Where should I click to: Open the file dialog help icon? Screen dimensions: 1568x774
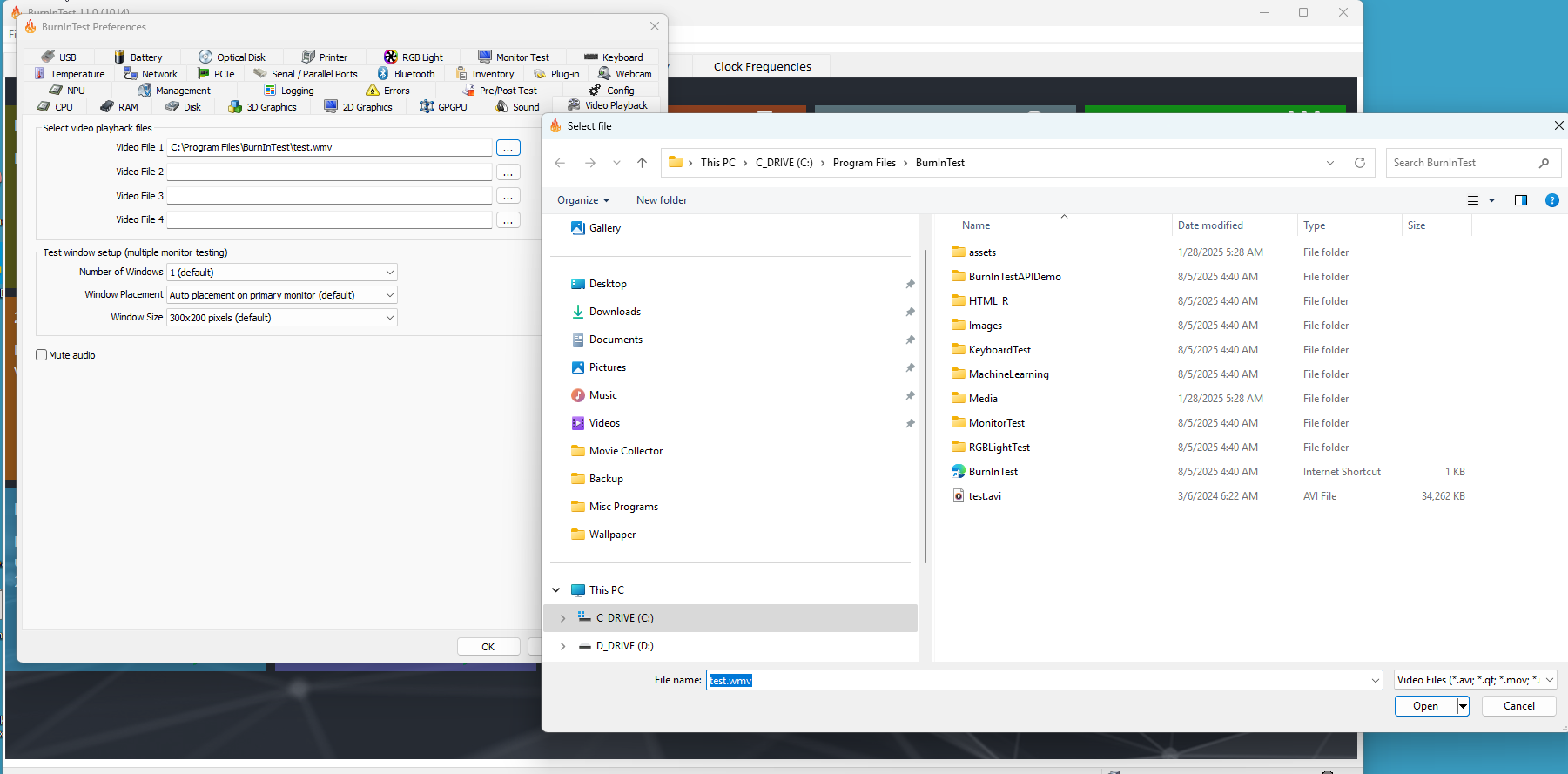pos(1551,200)
